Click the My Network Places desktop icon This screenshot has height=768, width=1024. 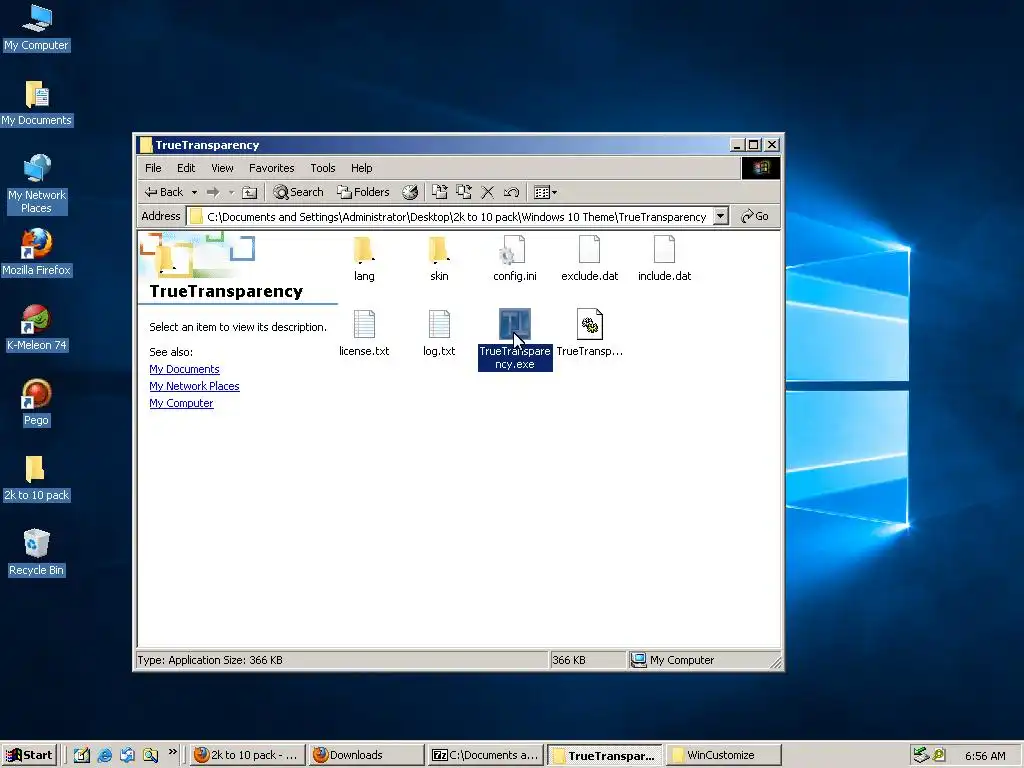[x=36, y=184]
